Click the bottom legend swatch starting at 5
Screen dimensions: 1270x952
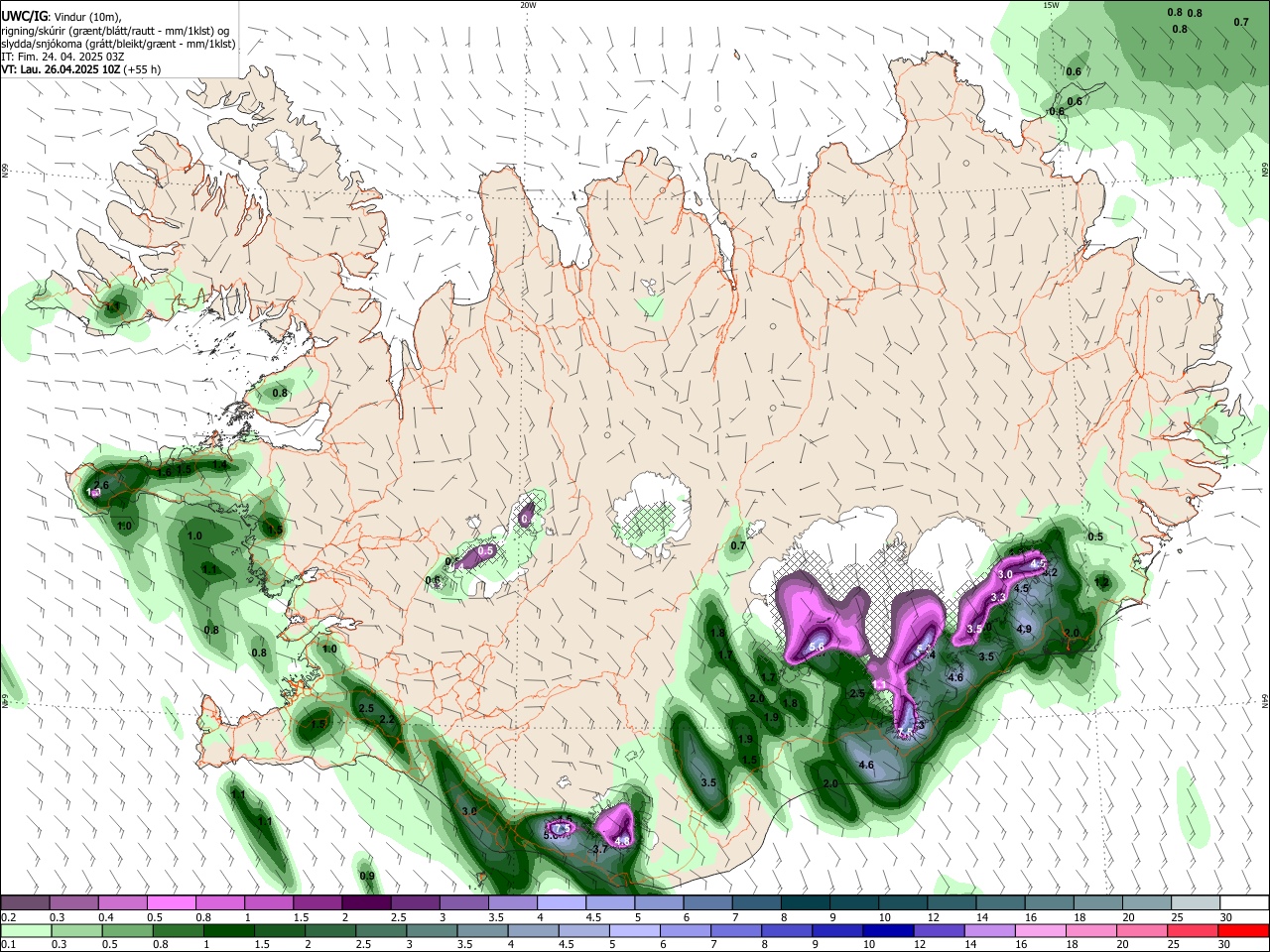635,931
